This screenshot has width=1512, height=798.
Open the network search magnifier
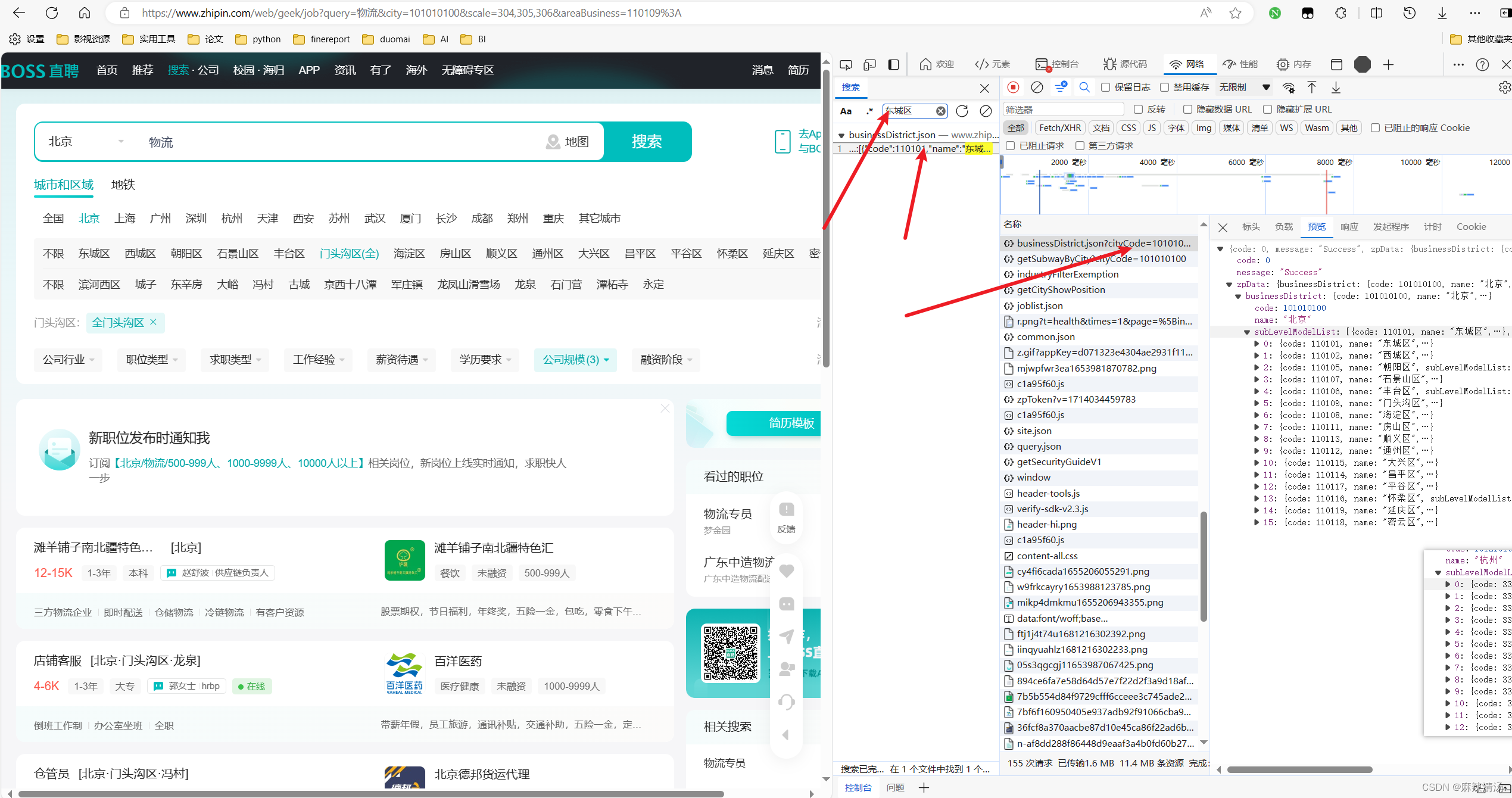coord(1084,88)
